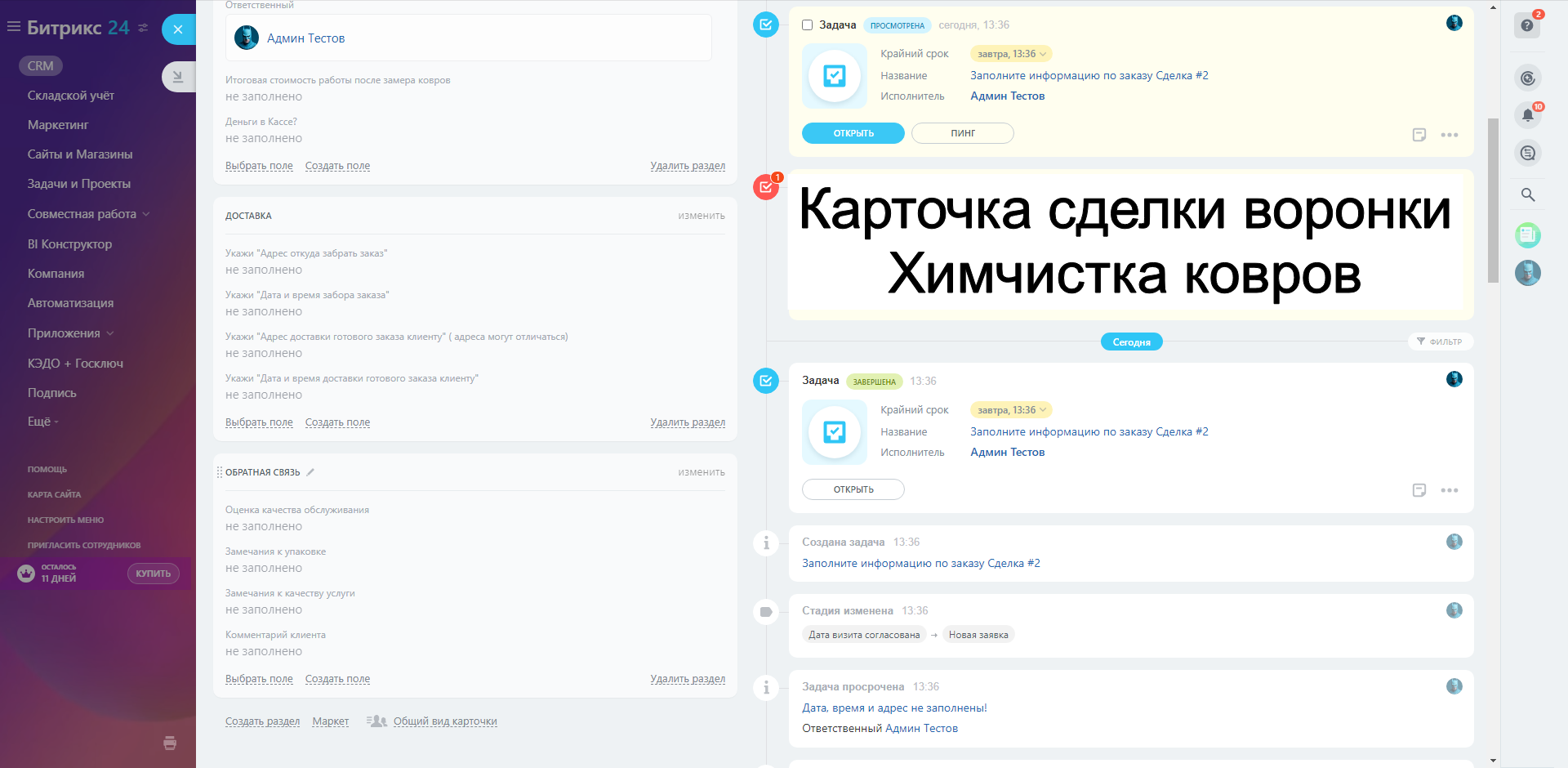Viewport: 1568px width, 768px height.
Task: Click the crown tariff icon
Action: point(26,574)
